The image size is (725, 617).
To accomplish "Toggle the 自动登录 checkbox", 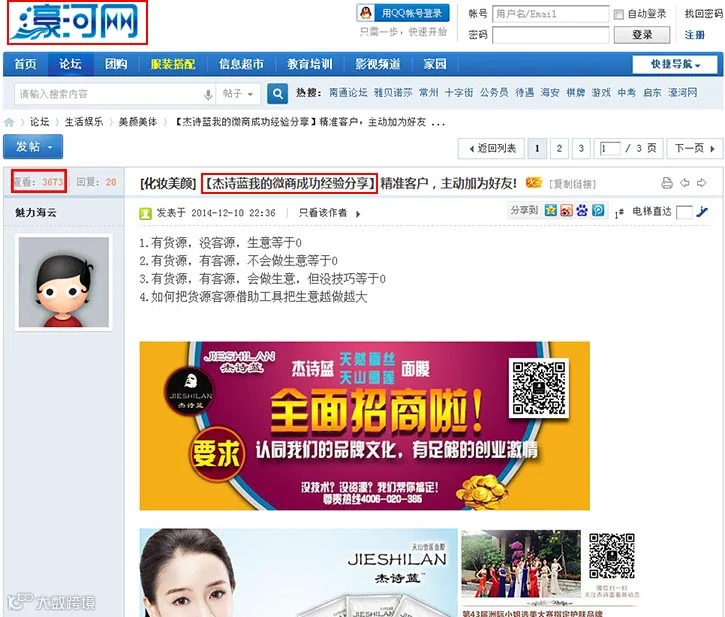I will coord(618,14).
